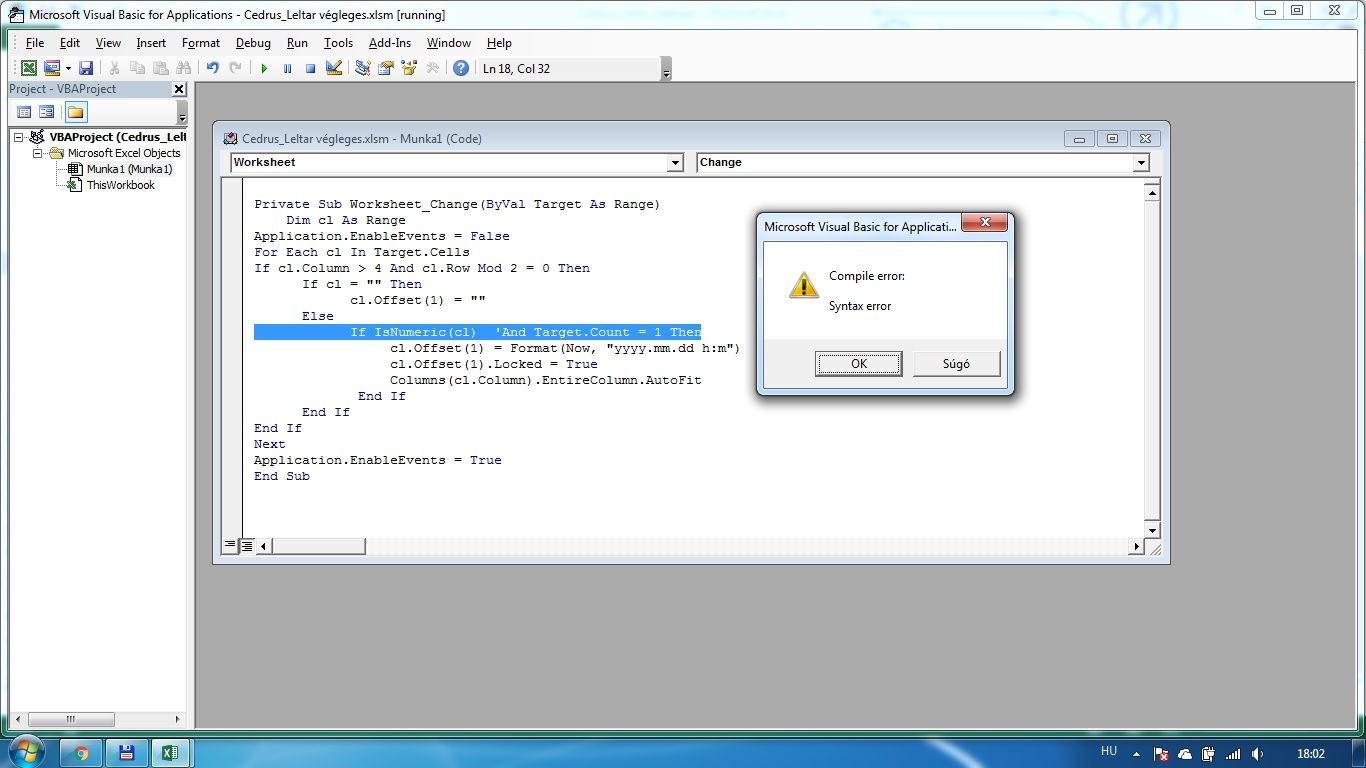Collapse the VBAProject tree node
1366x768 pixels.
click(19, 137)
